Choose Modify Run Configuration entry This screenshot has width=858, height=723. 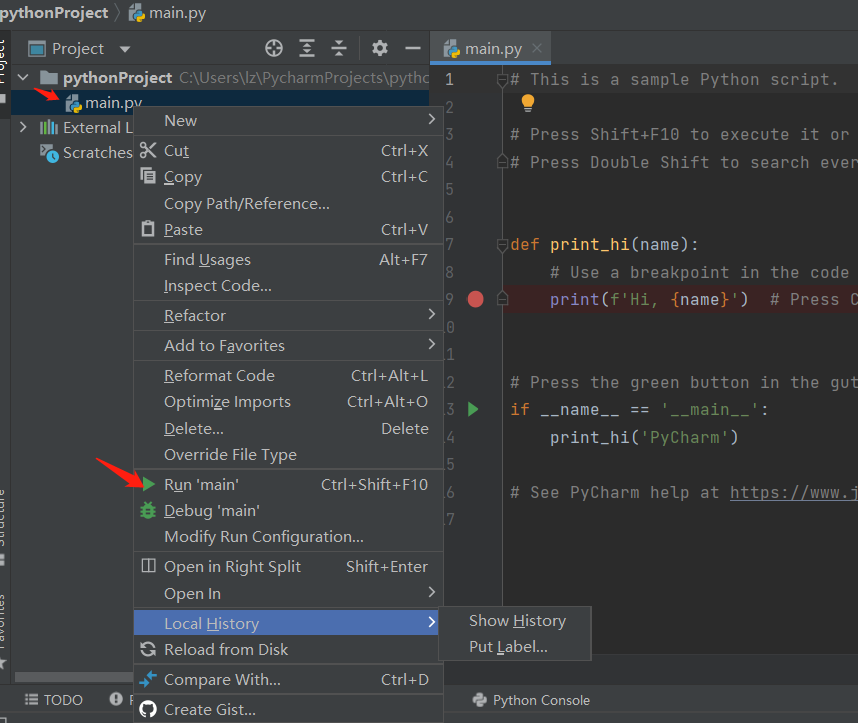point(288,537)
